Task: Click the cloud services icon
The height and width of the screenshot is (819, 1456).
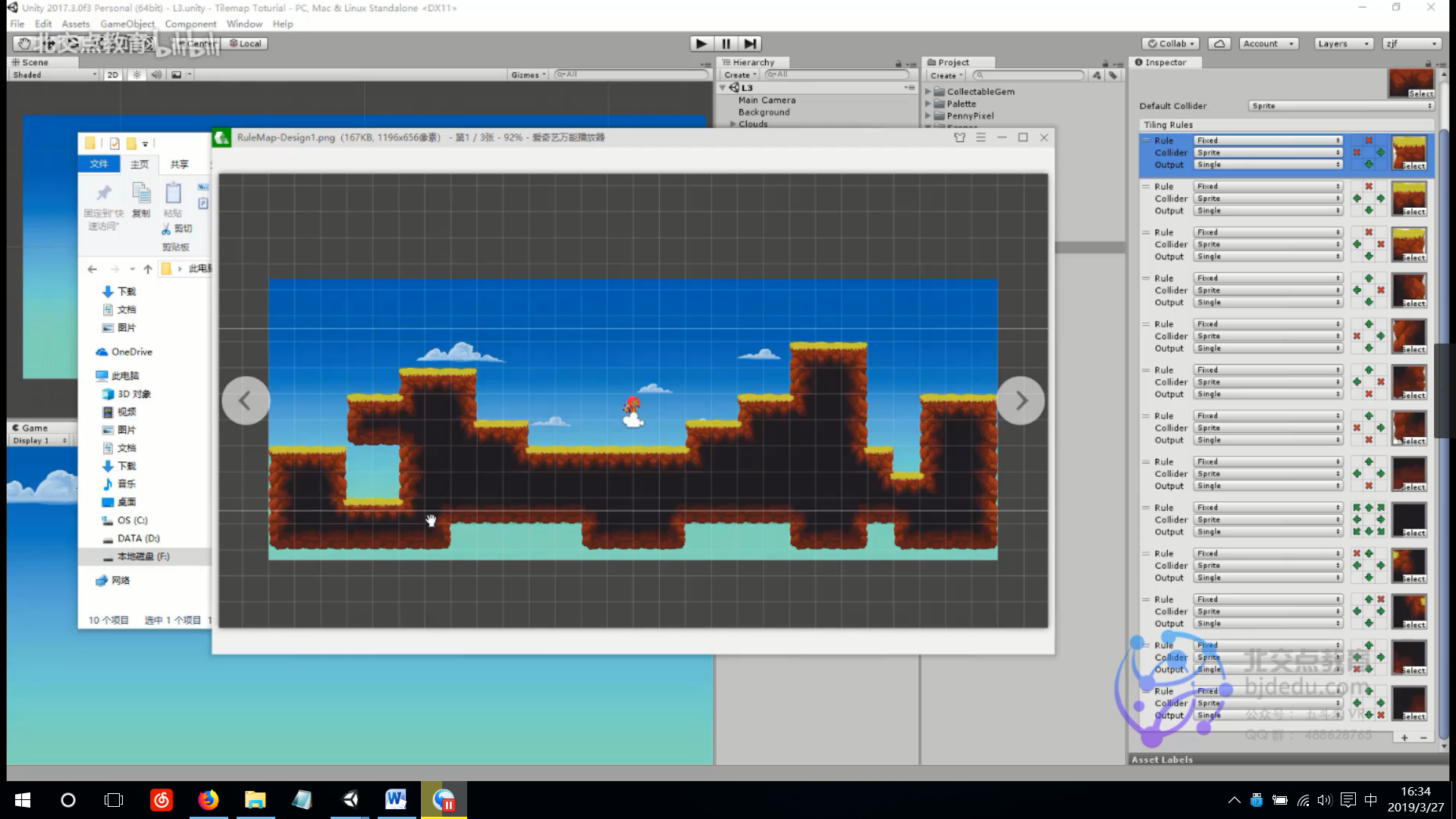Action: [1219, 44]
